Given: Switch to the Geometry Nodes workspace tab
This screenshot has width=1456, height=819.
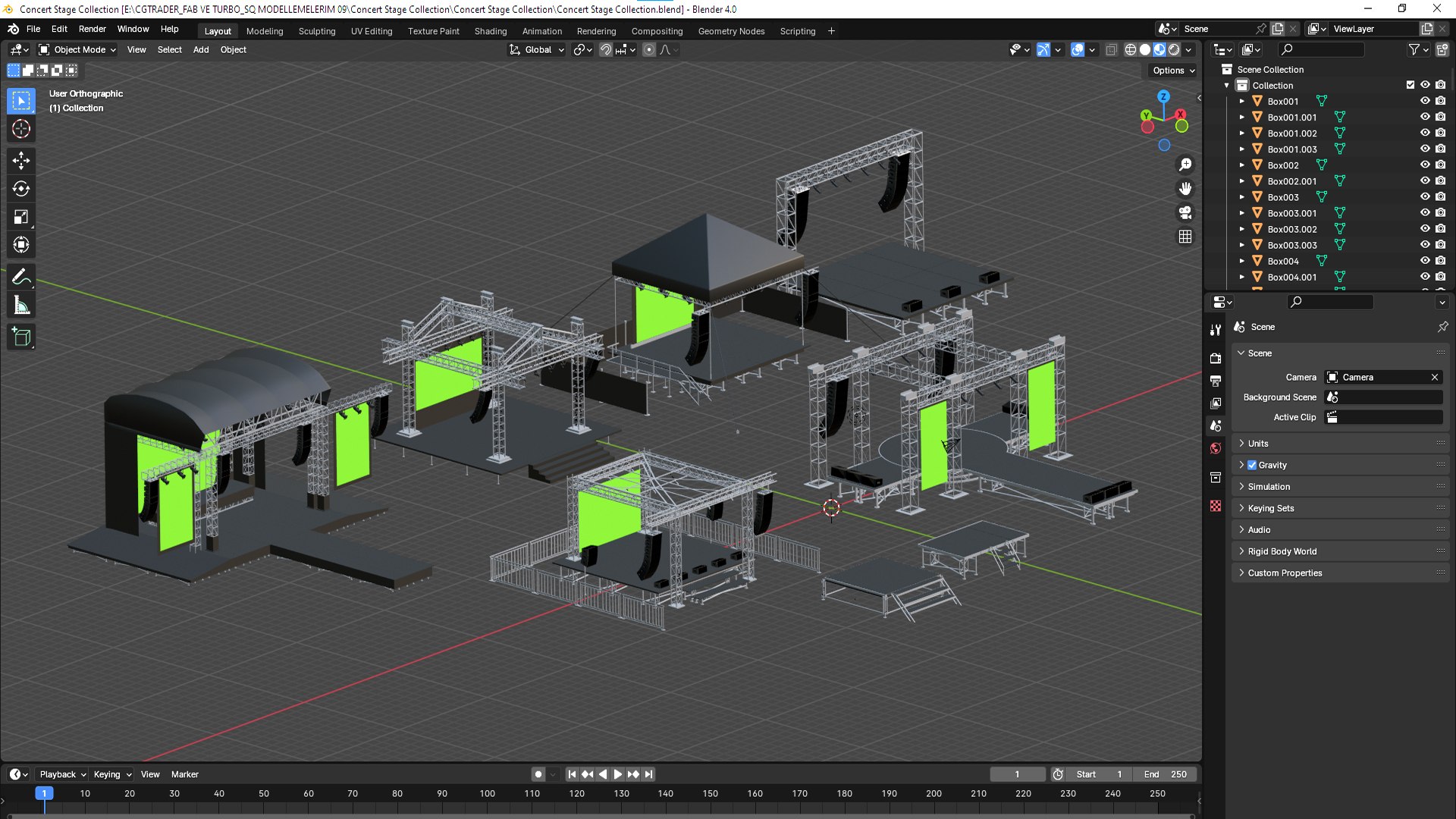Looking at the screenshot, I should [731, 31].
